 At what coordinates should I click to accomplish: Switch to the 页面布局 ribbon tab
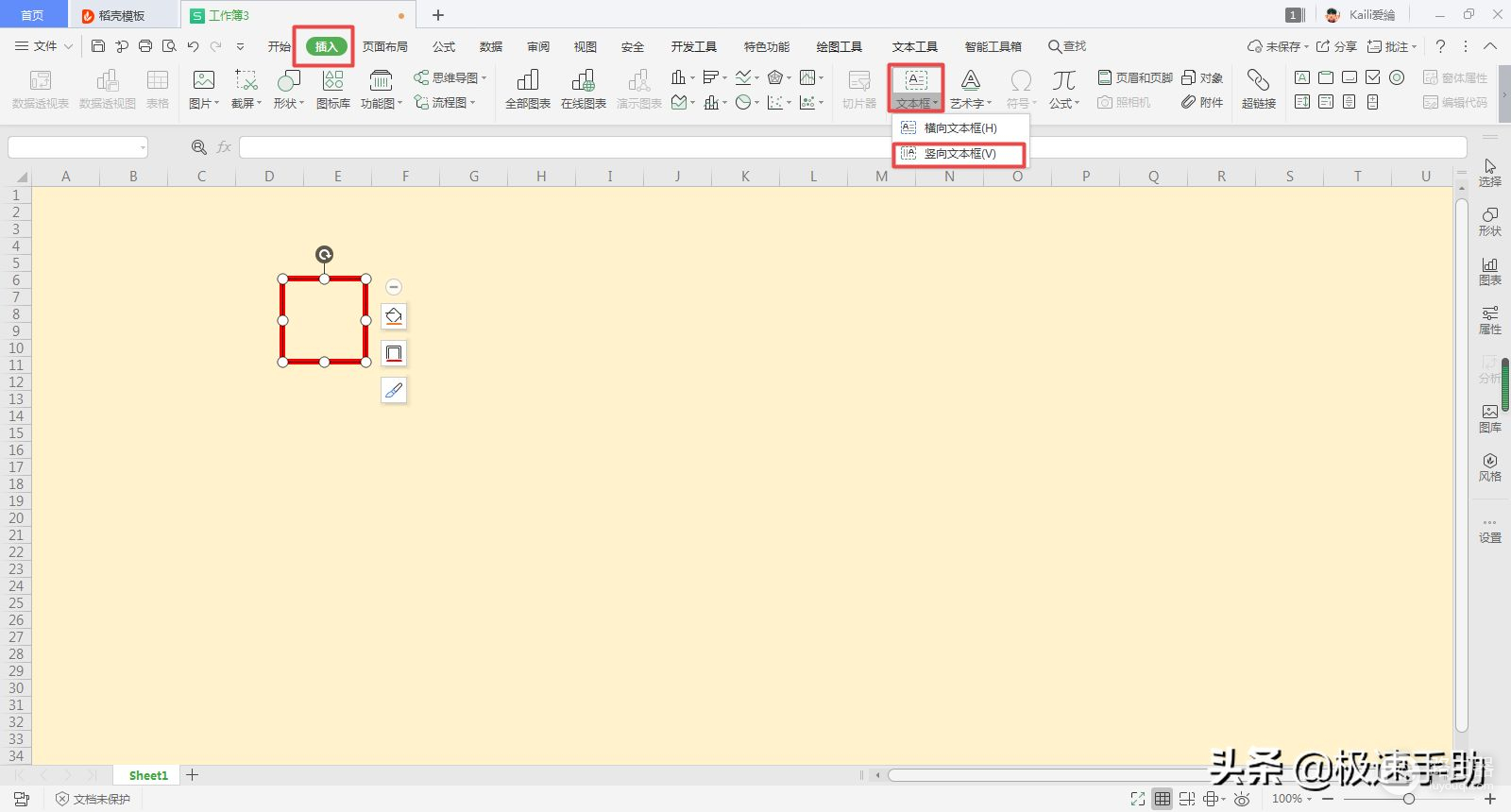click(x=385, y=46)
